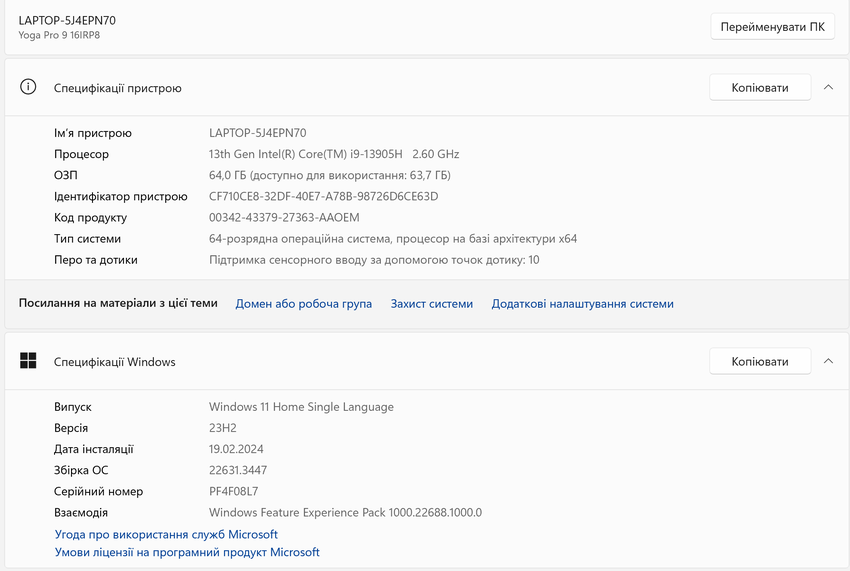Click the Ідентифікатор пристрою value
The height and width of the screenshot is (571, 850).
[x=323, y=196]
